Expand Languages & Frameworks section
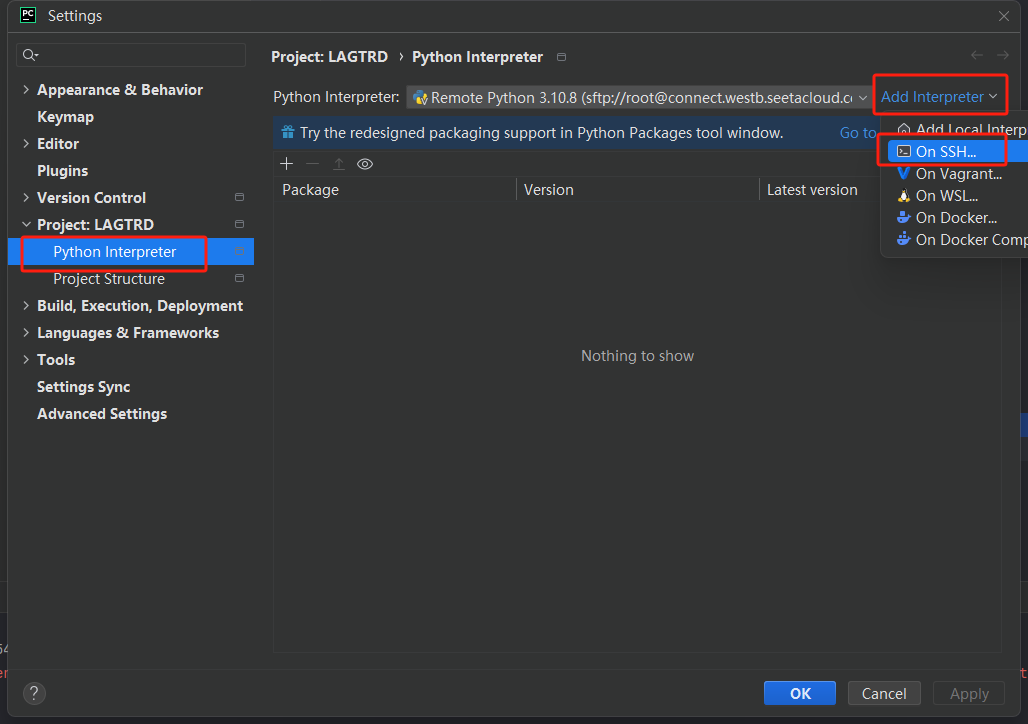This screenshot has width=1028, height=724. pos(26,332)
